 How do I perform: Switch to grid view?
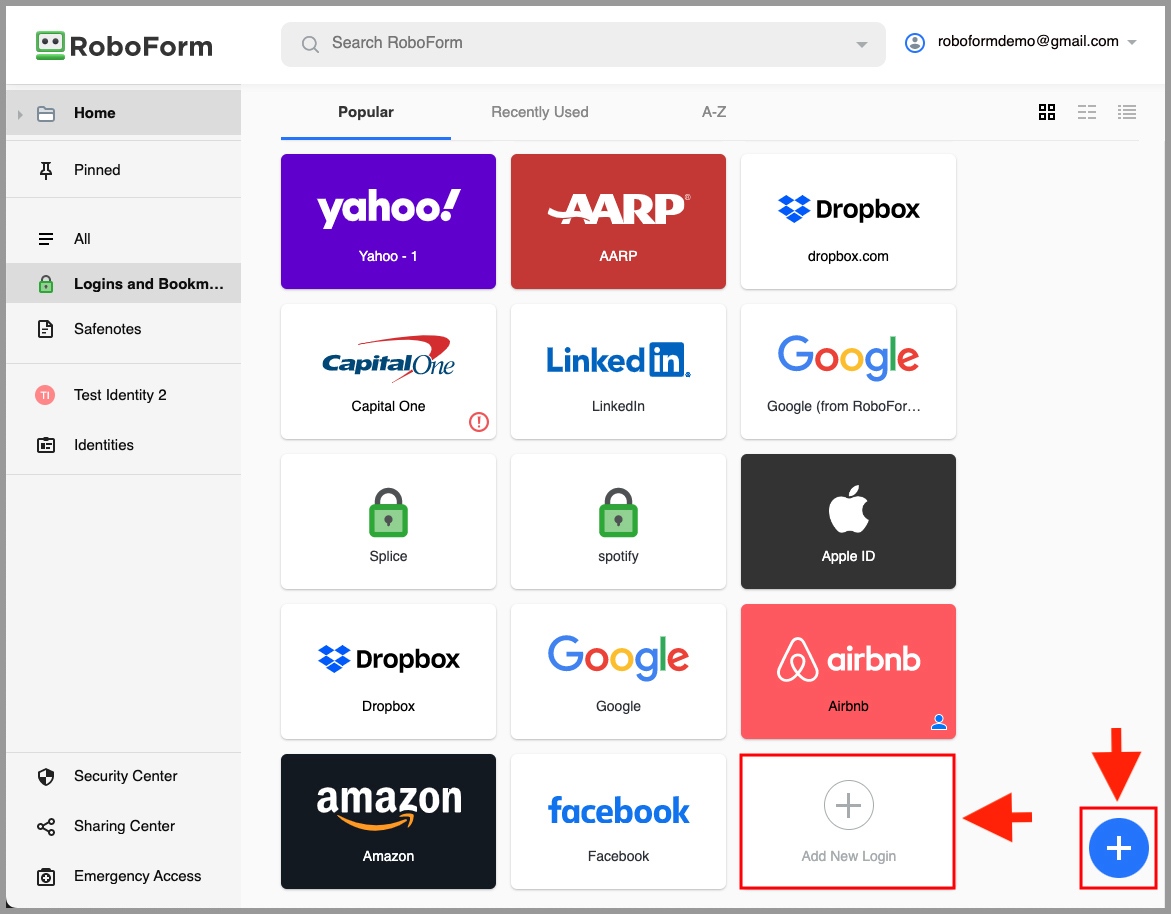[x=1047, y=112]
